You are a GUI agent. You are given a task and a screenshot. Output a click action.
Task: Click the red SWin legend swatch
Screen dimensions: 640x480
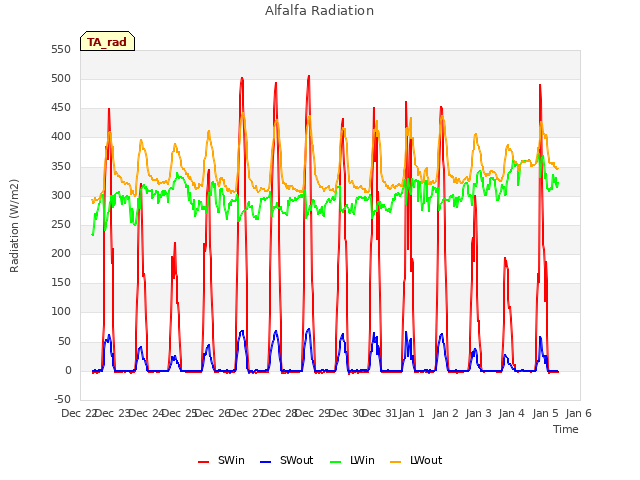point(203,462)
